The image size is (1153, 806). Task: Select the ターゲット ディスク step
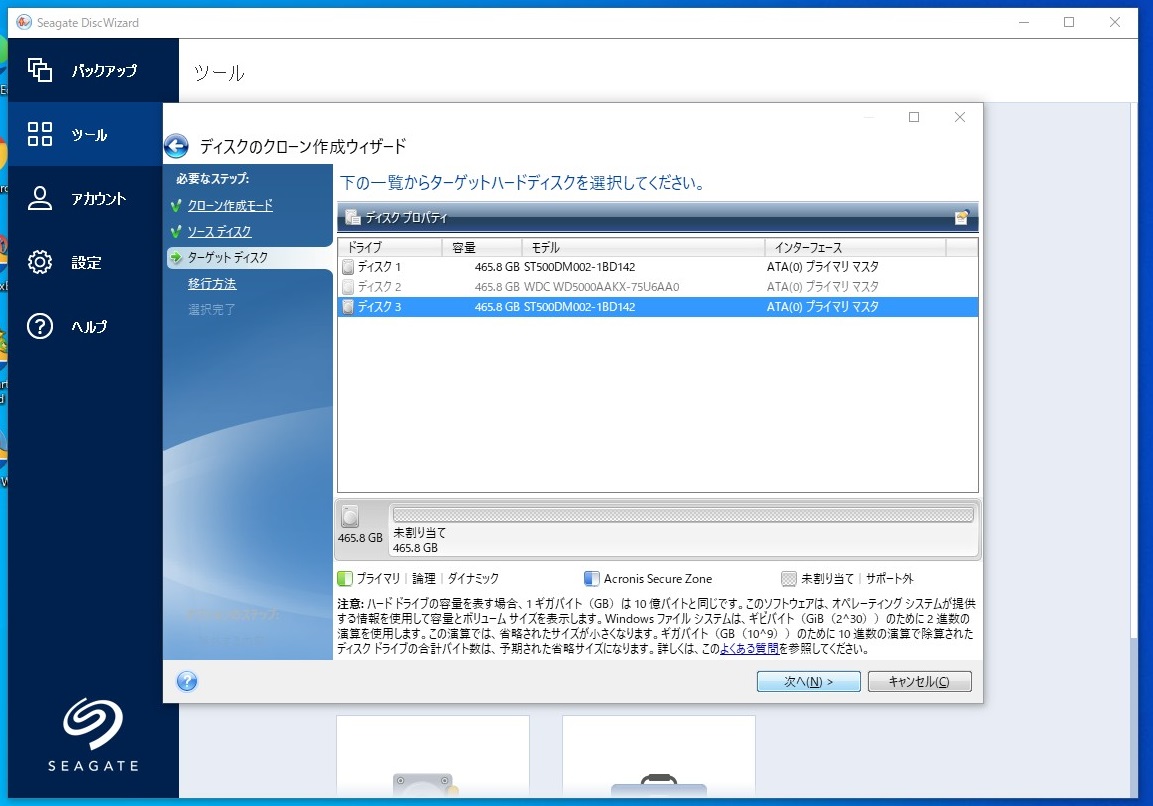[x=227, y=257]
